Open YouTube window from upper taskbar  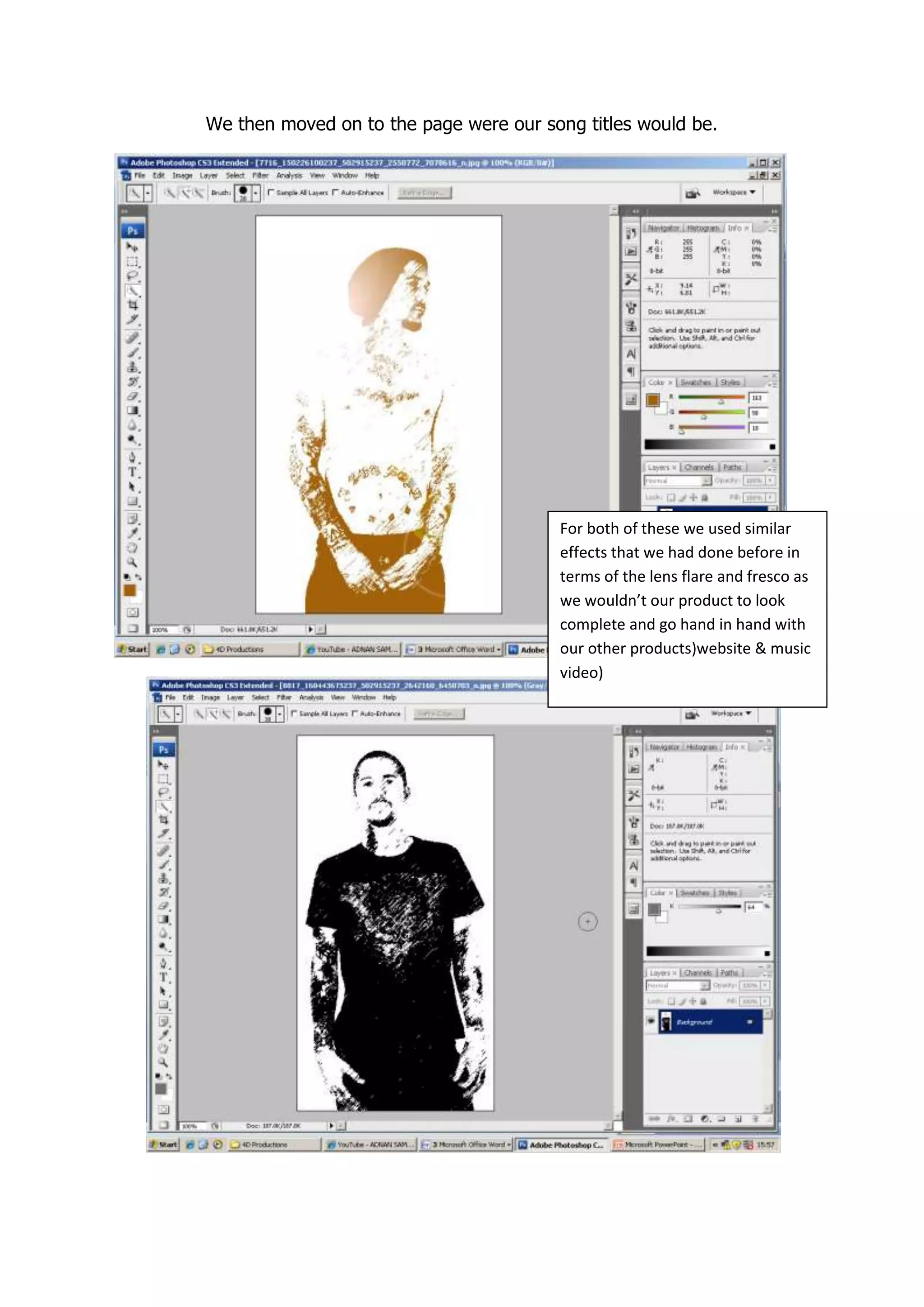pos(352,649)
